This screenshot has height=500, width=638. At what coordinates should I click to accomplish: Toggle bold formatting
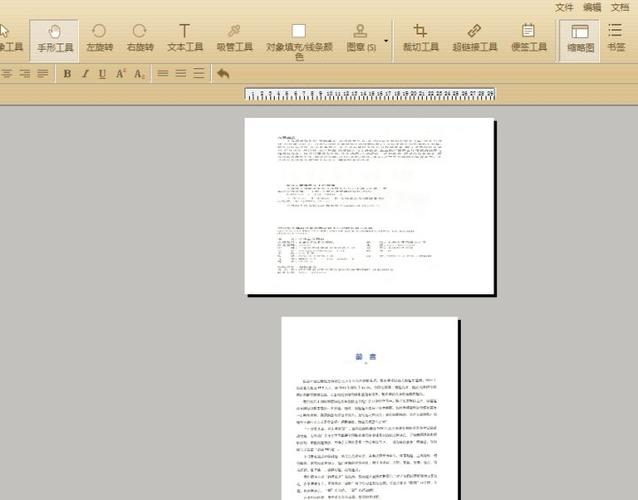(68, 74)
